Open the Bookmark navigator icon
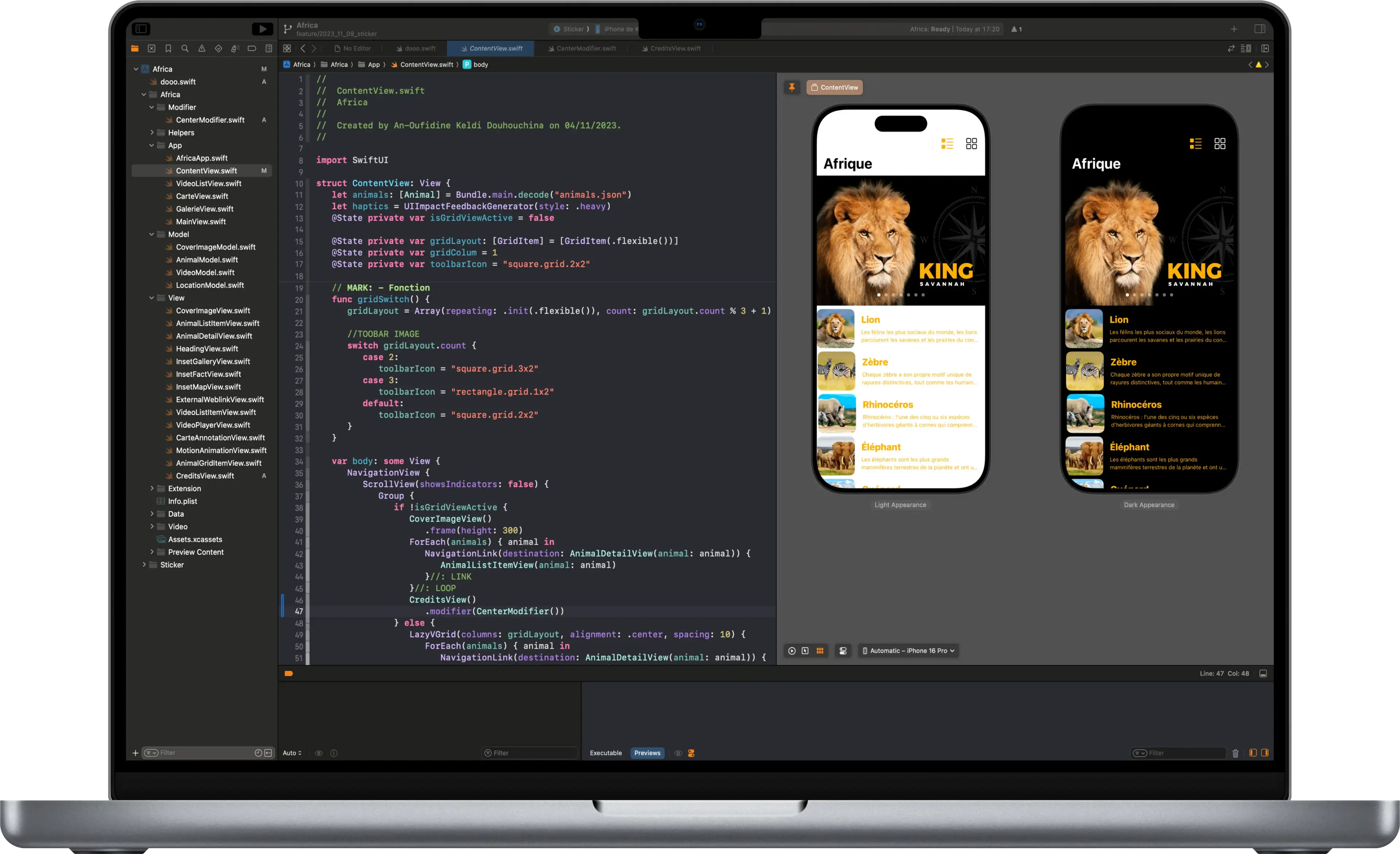1400x854 pixels. tap(168, 48)
